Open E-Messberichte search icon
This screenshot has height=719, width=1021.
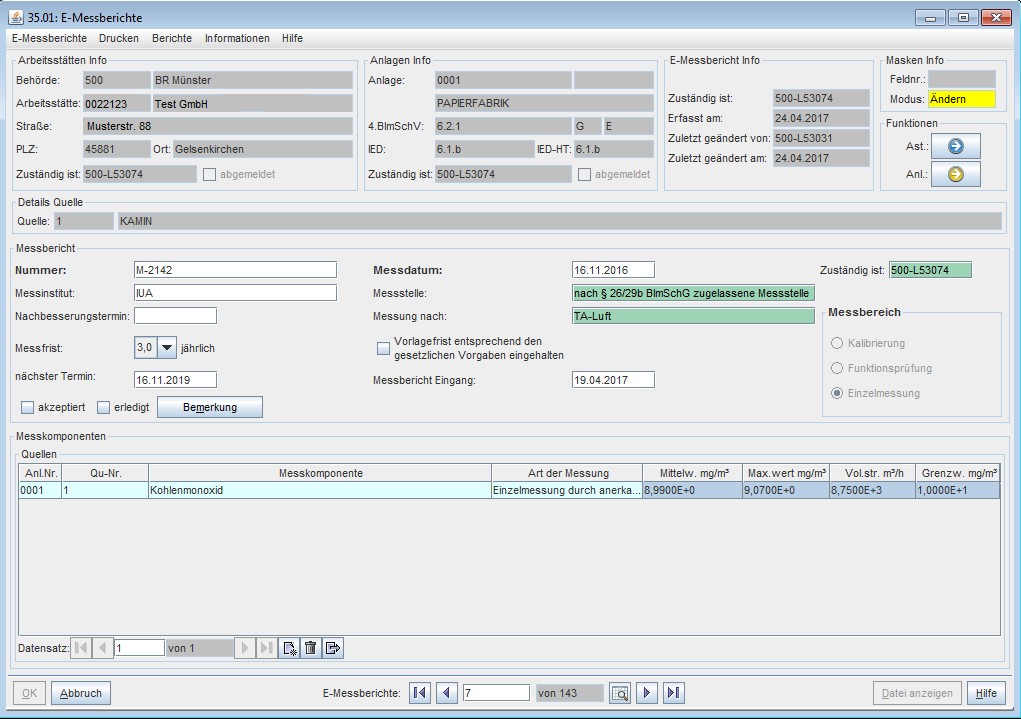tap(619, 693)
